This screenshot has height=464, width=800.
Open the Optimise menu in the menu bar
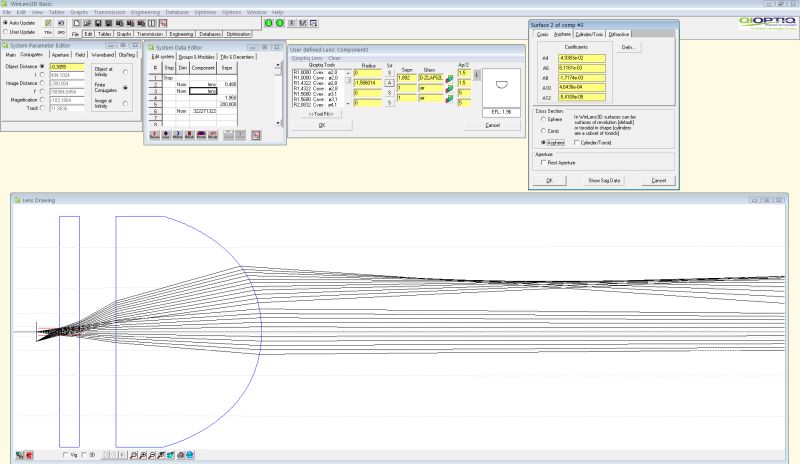[205, 12]
